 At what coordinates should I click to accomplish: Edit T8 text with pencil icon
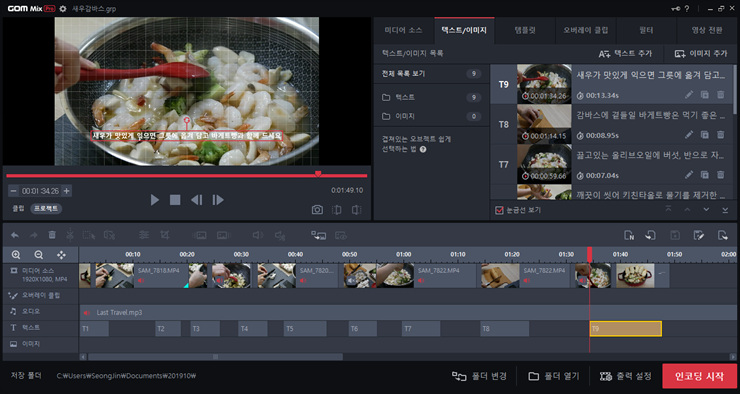pos(689,135)
